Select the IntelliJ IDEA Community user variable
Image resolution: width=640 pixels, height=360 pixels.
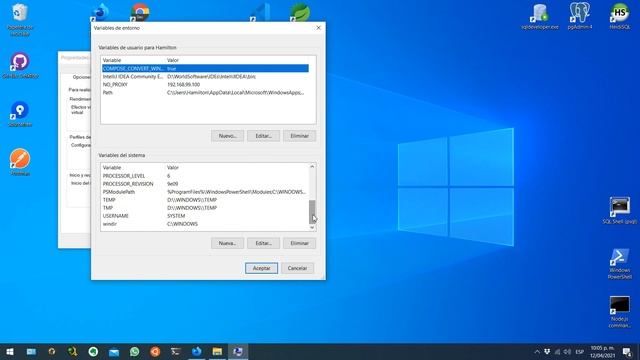coord(205,76)
